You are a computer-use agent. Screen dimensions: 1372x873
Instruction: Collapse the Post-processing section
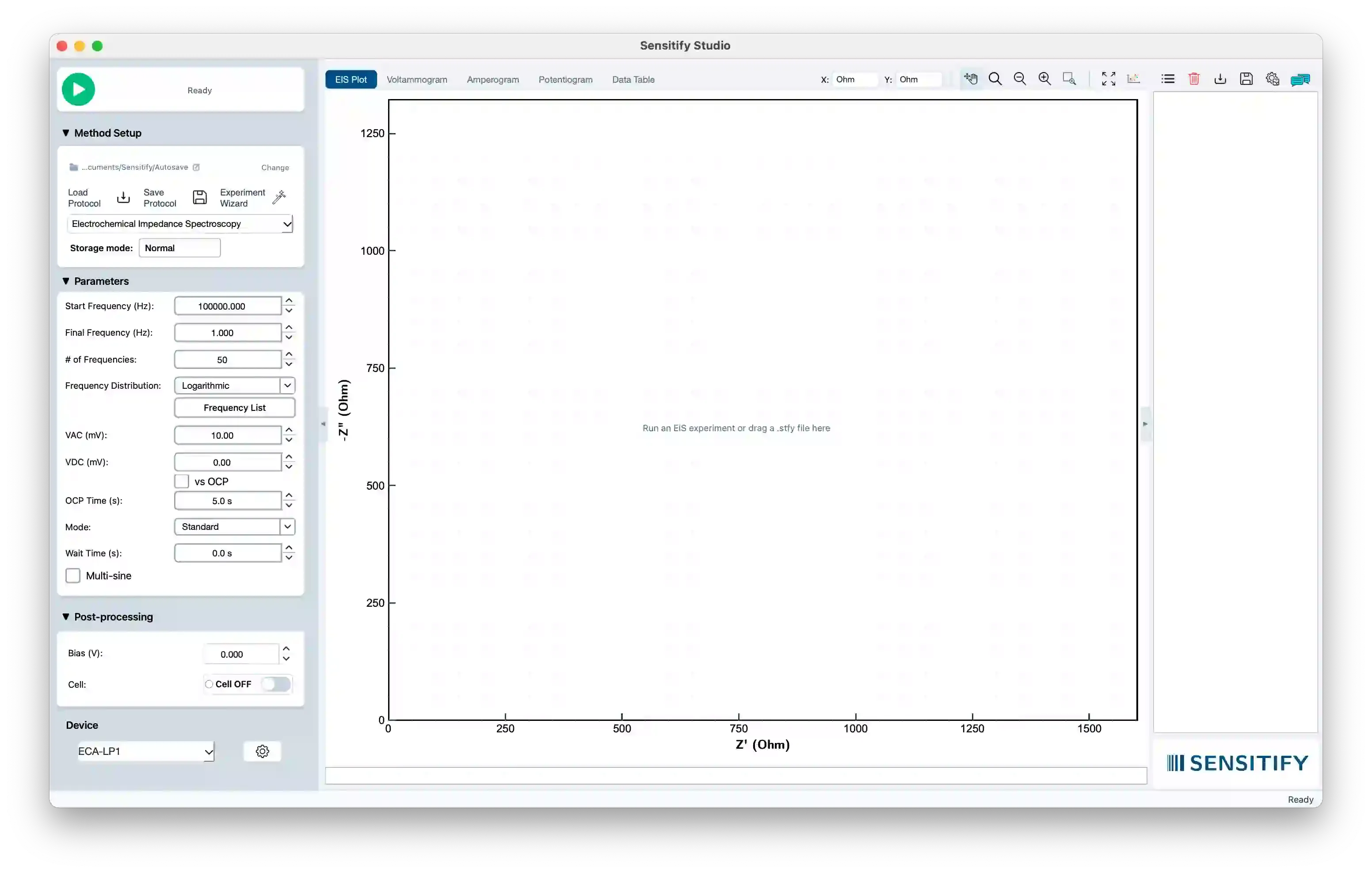(x=66, y=617)
